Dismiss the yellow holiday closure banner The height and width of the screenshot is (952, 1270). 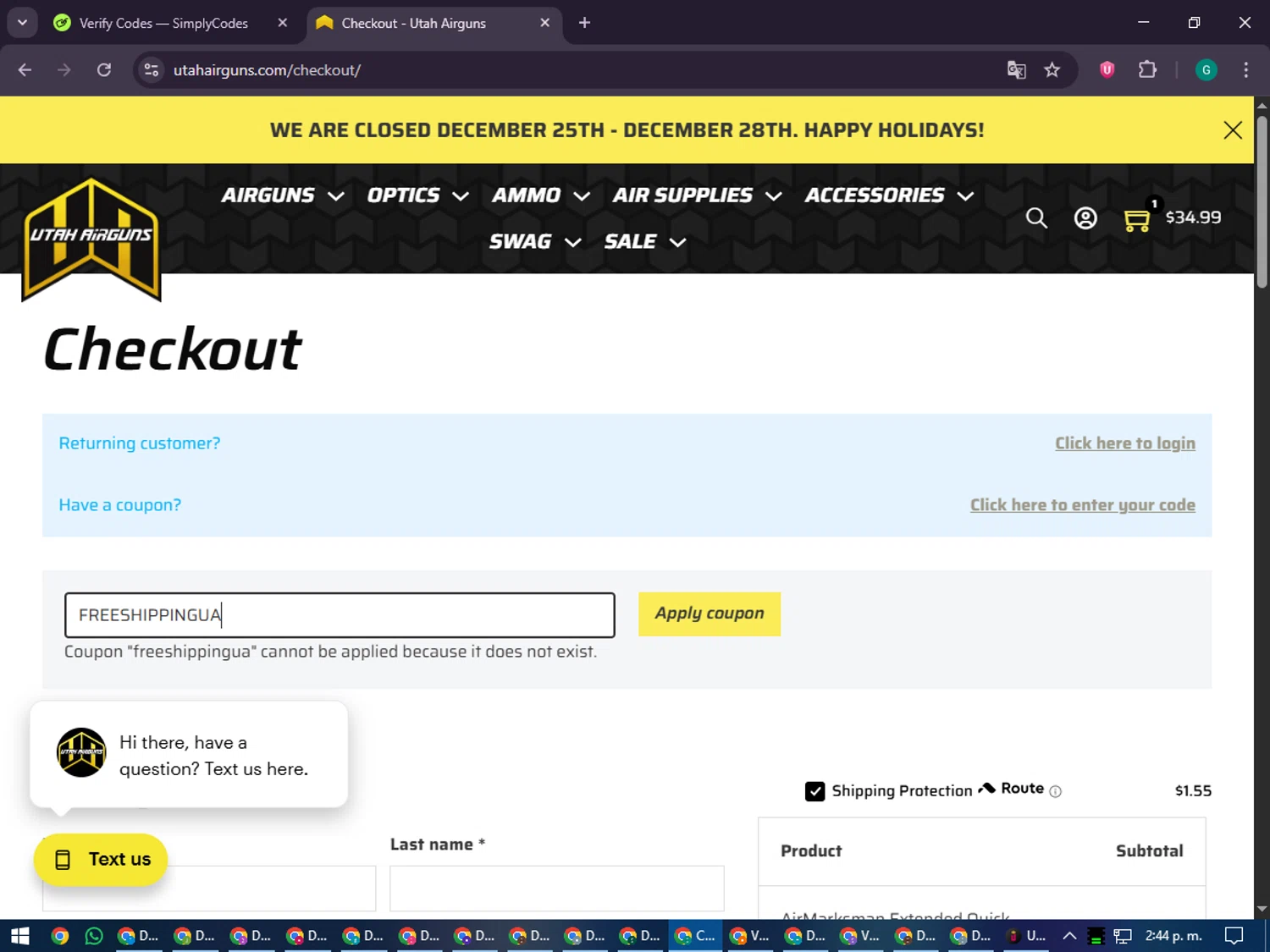coord(1233,129)
